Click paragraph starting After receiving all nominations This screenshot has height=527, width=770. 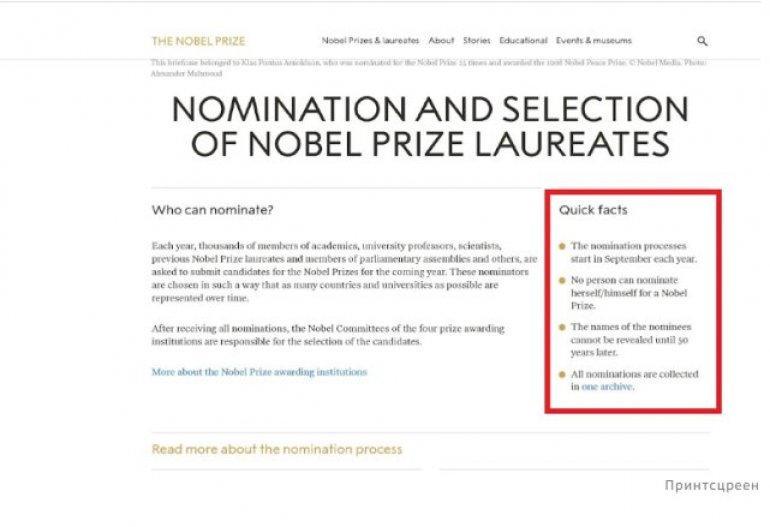(328, 334)
